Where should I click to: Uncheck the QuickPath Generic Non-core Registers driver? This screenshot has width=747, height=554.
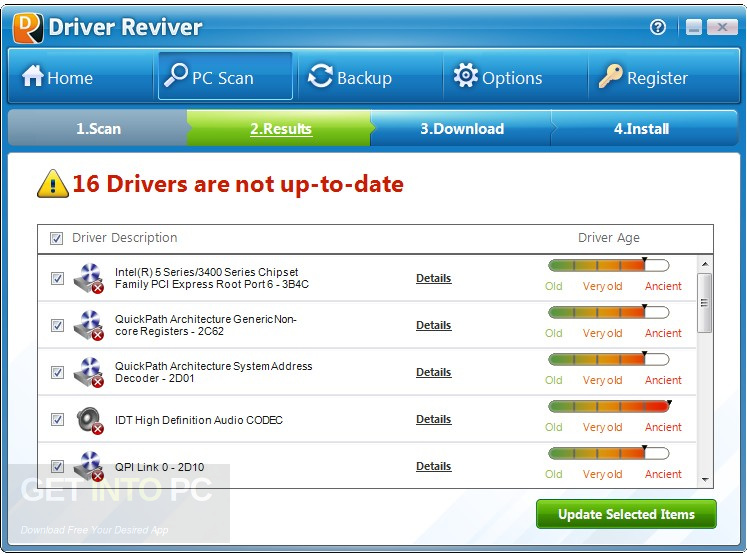57,325
